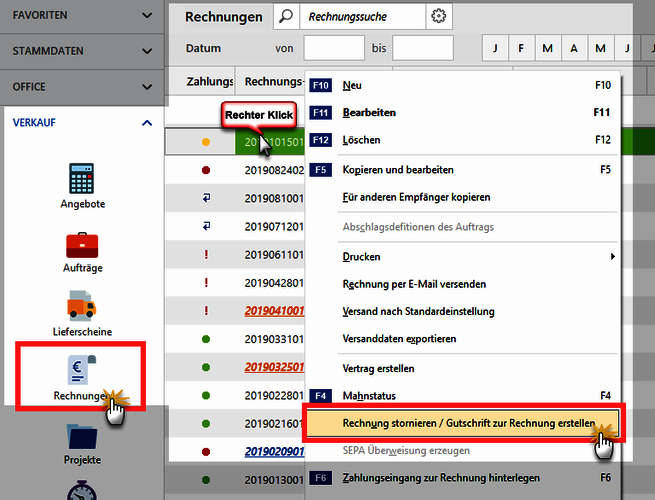The height and width of the screenshot is (500, 655).
Task: Click orange status dot of selected invoice
Action: pos(206,142)
